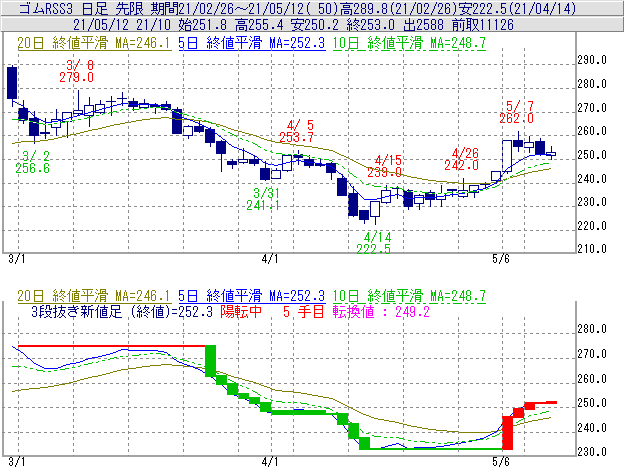Click the 4/26 242.0 high label
The width and height of the screenshot is (624, 473).
[462, 159]
